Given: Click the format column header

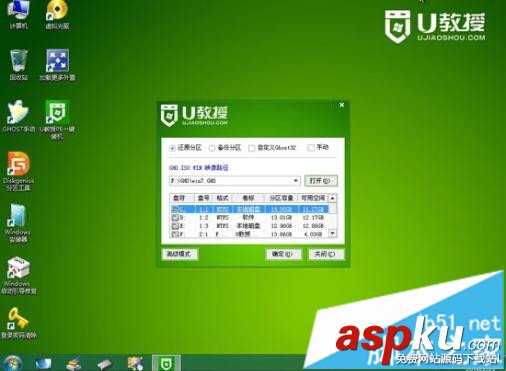Looking at the screenshot, I should point(222,198).
